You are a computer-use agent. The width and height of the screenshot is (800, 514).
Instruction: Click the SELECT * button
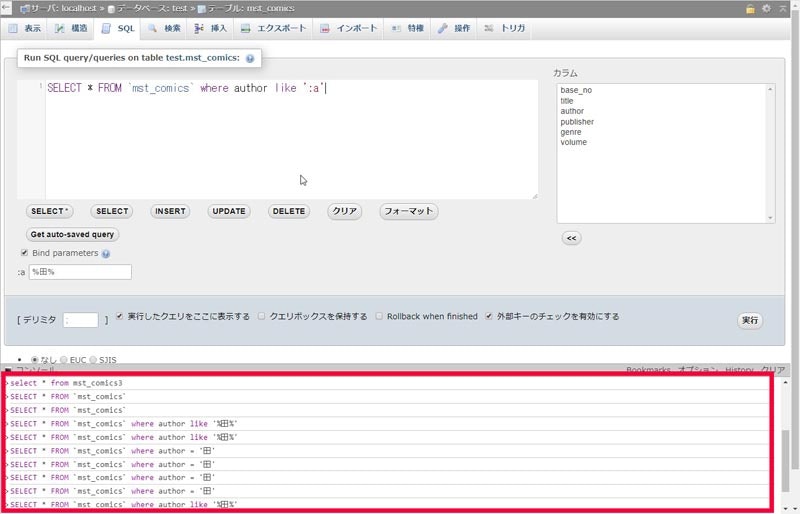(49, 211)
